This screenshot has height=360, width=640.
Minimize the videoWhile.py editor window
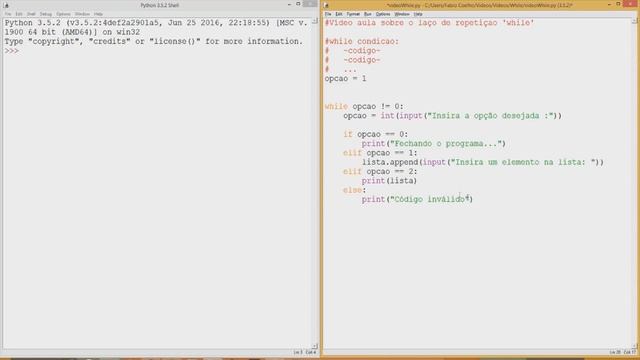(x=609, y=4)
